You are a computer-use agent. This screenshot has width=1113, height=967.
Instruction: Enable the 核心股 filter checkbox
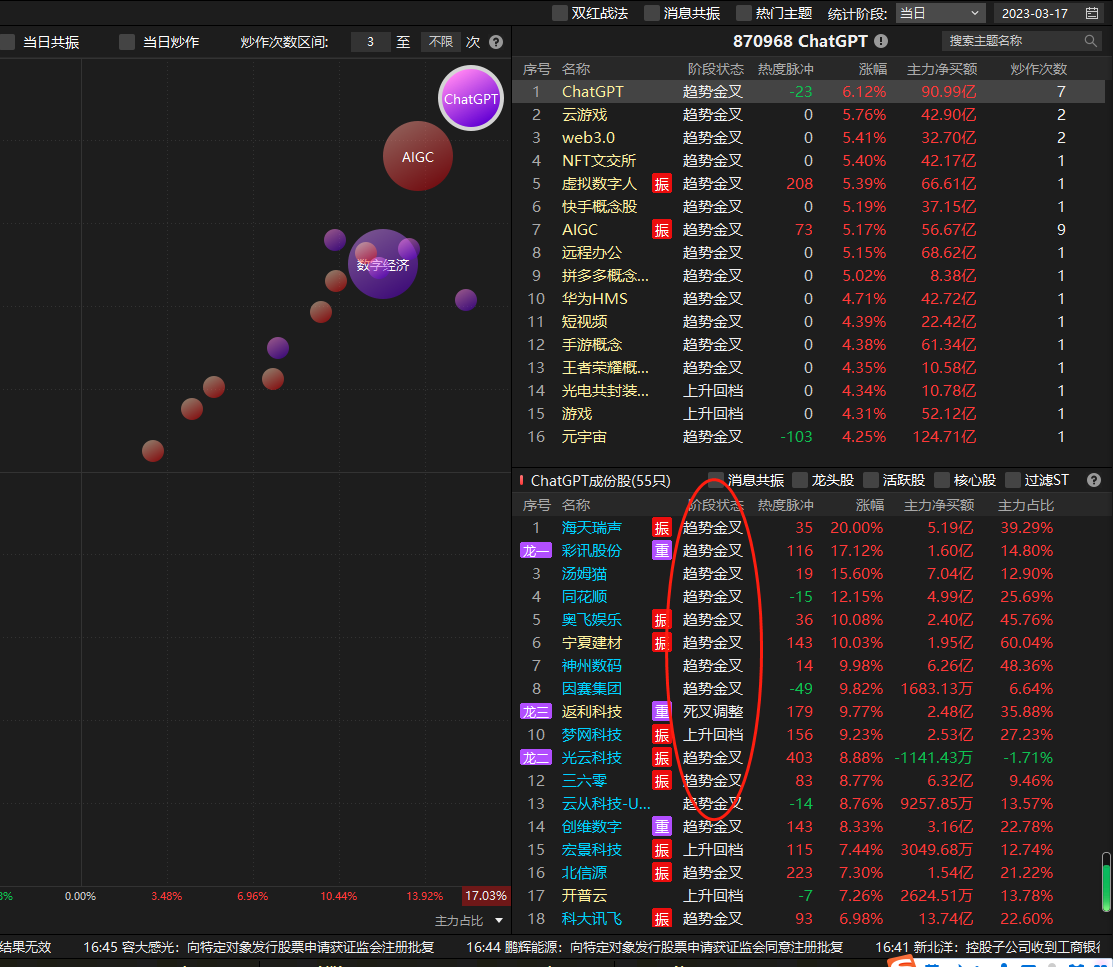tap(942, 480)
